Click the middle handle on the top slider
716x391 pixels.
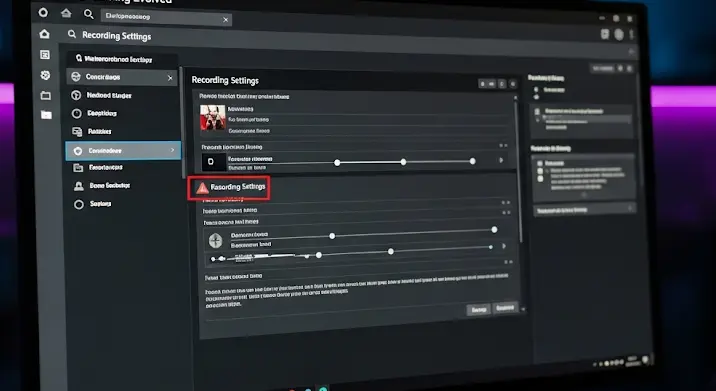403,162
